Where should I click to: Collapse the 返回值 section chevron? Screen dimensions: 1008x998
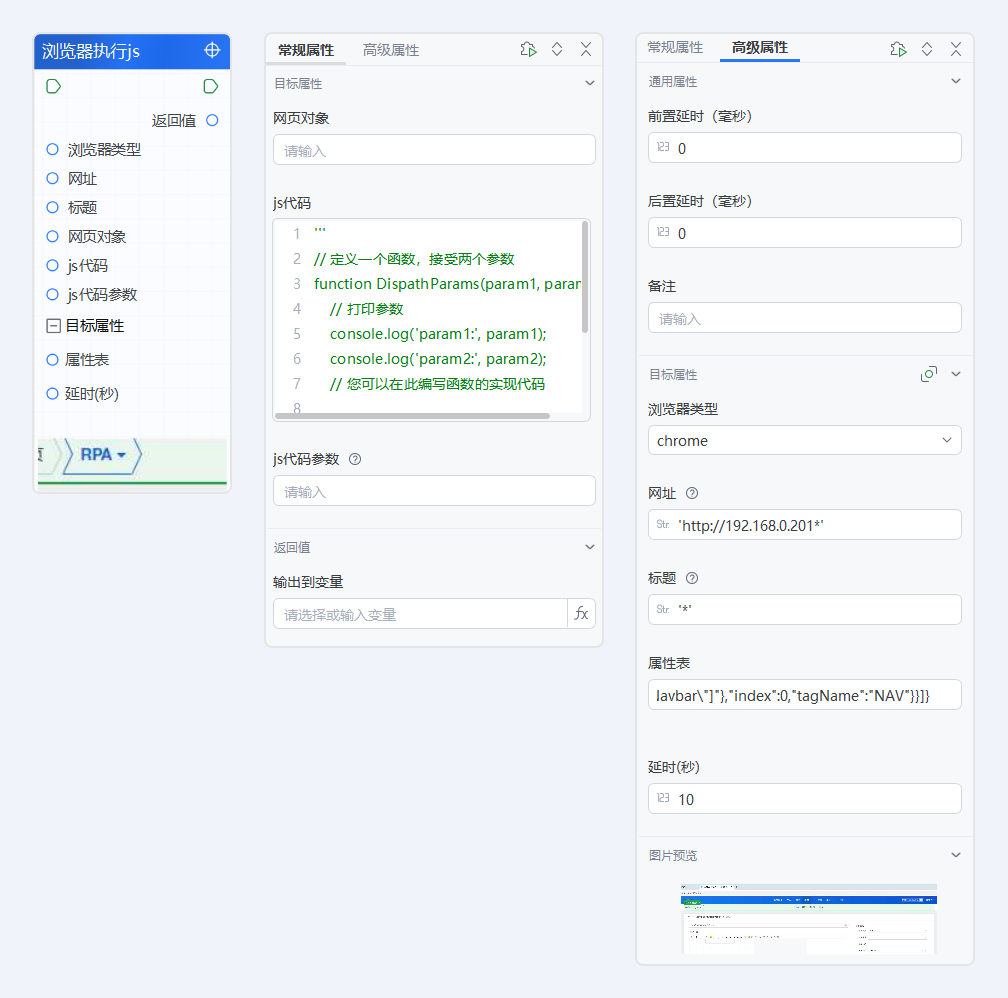coord(589,546)
